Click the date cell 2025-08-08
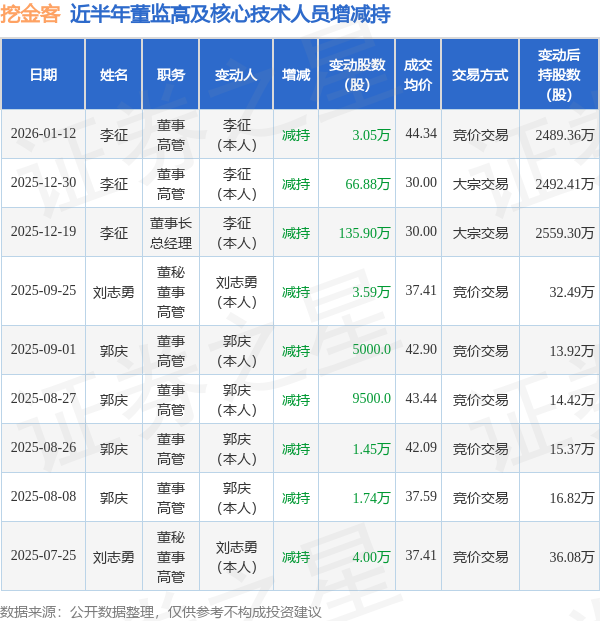The height and width of the screenshot is (621, 600). point(43,497)
